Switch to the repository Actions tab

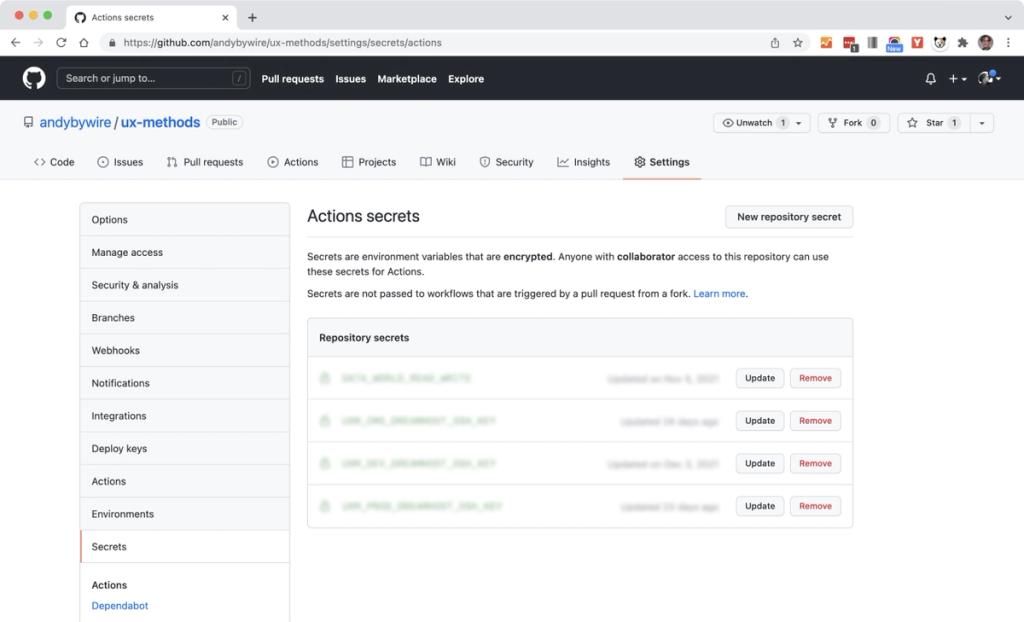(293, 162)
